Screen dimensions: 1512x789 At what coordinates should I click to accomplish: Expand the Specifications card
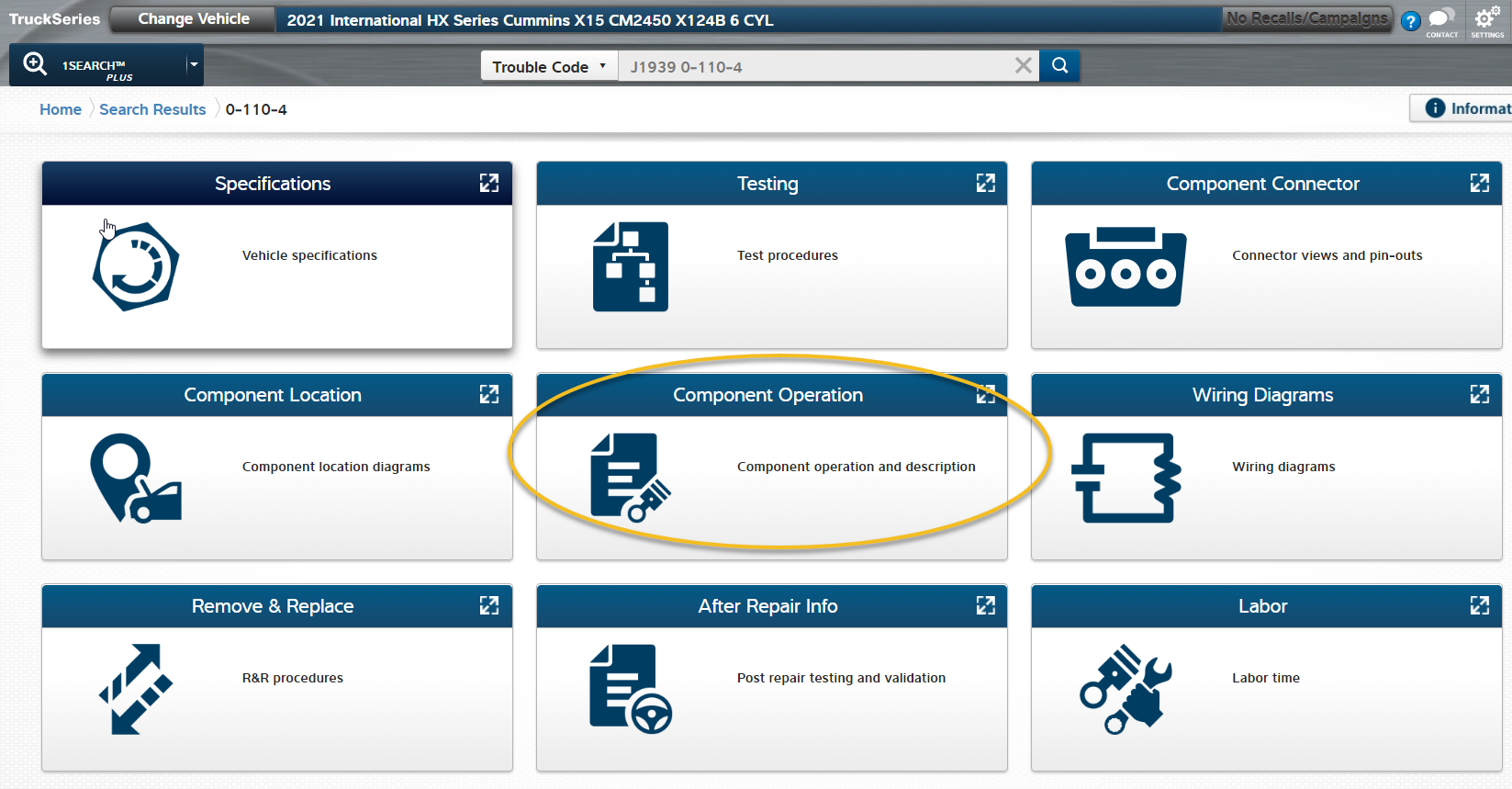(489, 183)
